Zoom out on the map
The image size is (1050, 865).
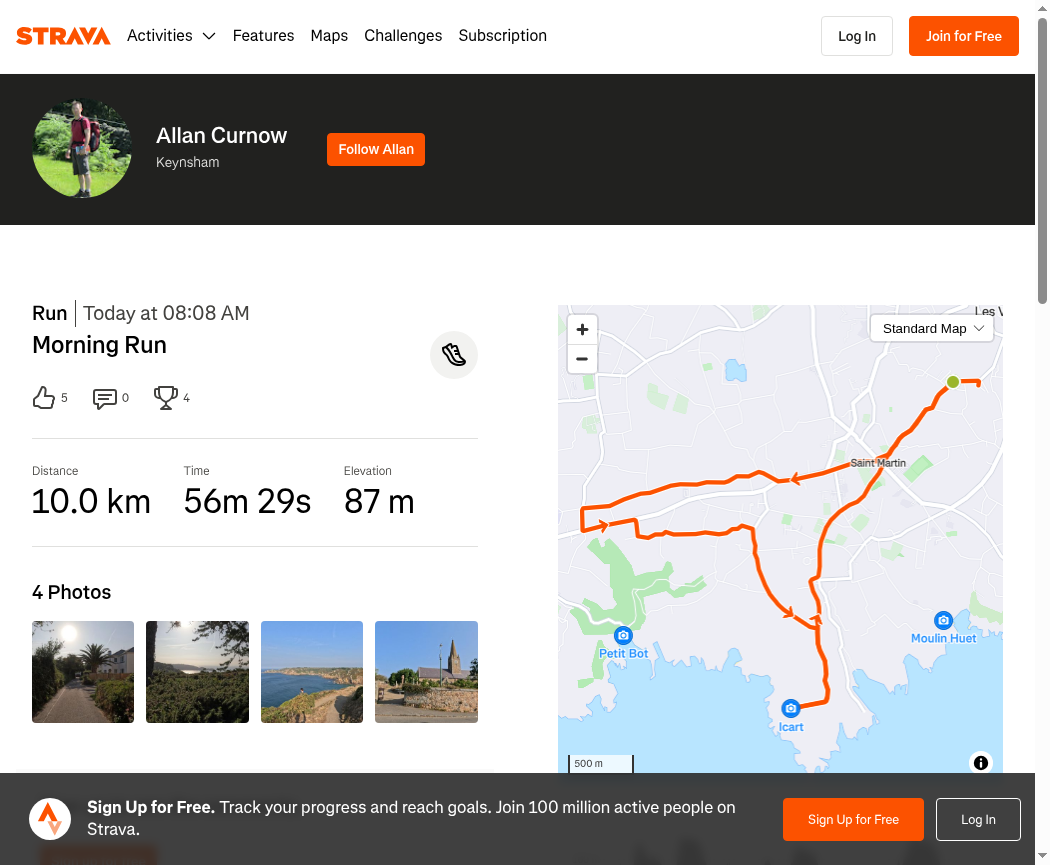point(582,359)
